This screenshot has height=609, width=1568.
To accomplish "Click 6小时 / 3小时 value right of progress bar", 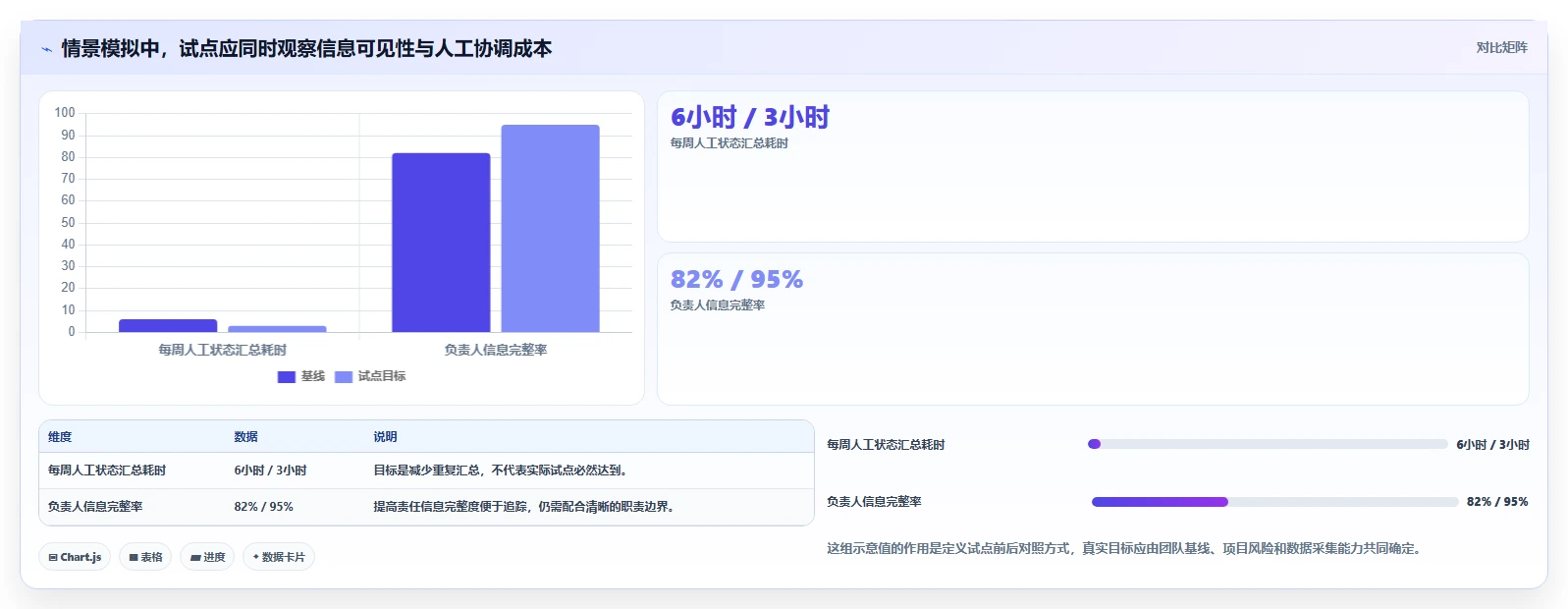I will coord(1492,445).
